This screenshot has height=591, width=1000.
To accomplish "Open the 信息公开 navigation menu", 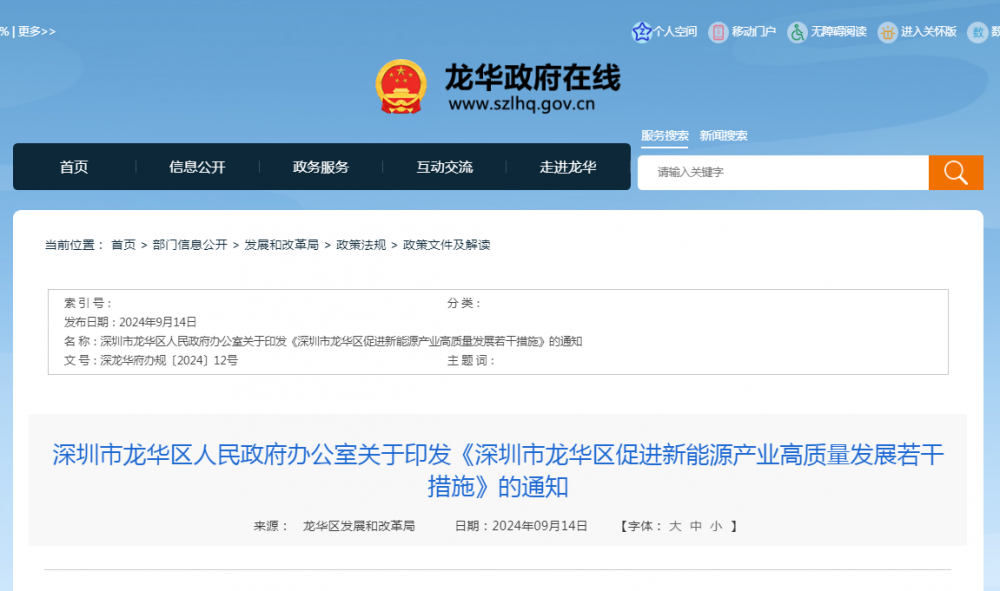I will tap(197, 167).
